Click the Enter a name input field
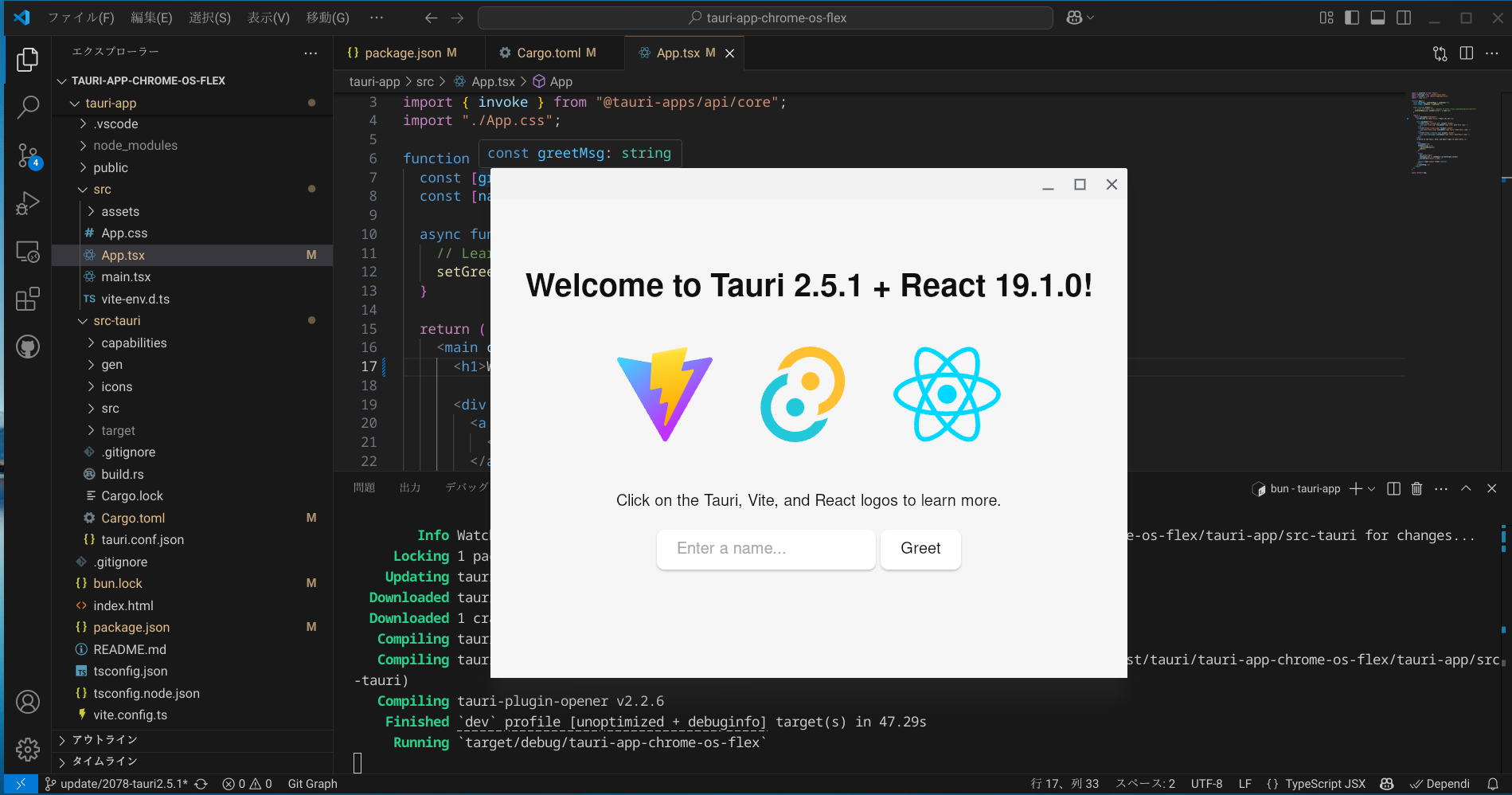Image resolution: width=1512 pixels, height=795 pixels. click(764, 549)
